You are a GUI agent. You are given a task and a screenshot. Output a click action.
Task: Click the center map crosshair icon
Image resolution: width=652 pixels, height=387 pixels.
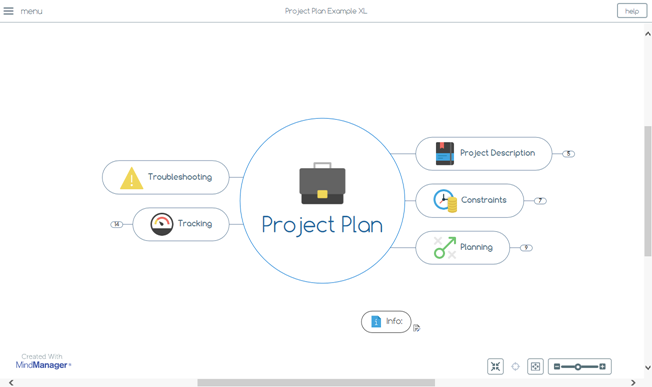(515, 366)
